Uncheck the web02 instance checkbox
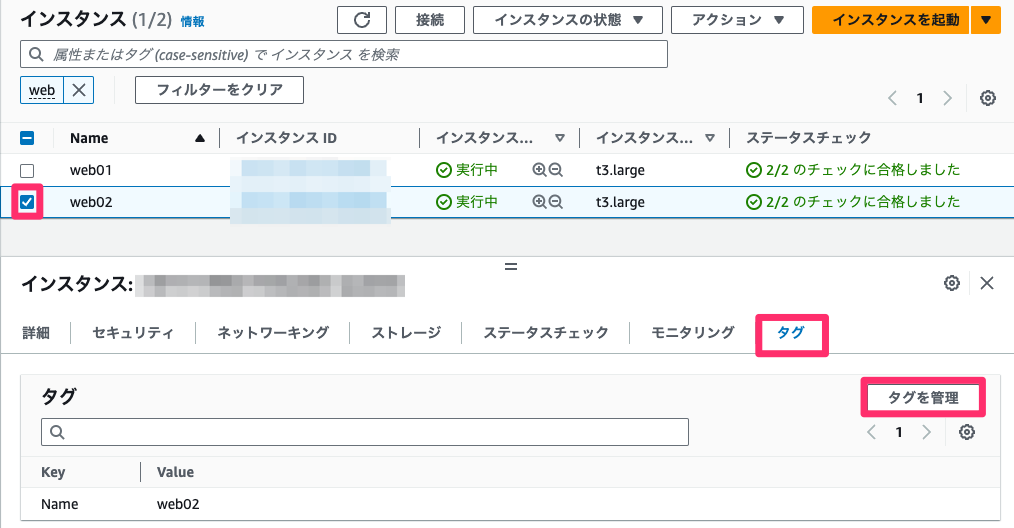The width and height of the screenshot is (1014, 528). (x=27, y=202)
